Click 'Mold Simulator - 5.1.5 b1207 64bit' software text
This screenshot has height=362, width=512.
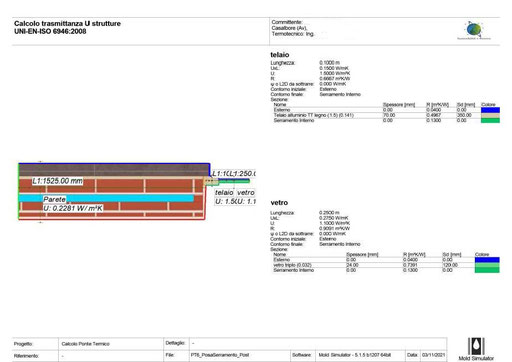pos(355,355)
